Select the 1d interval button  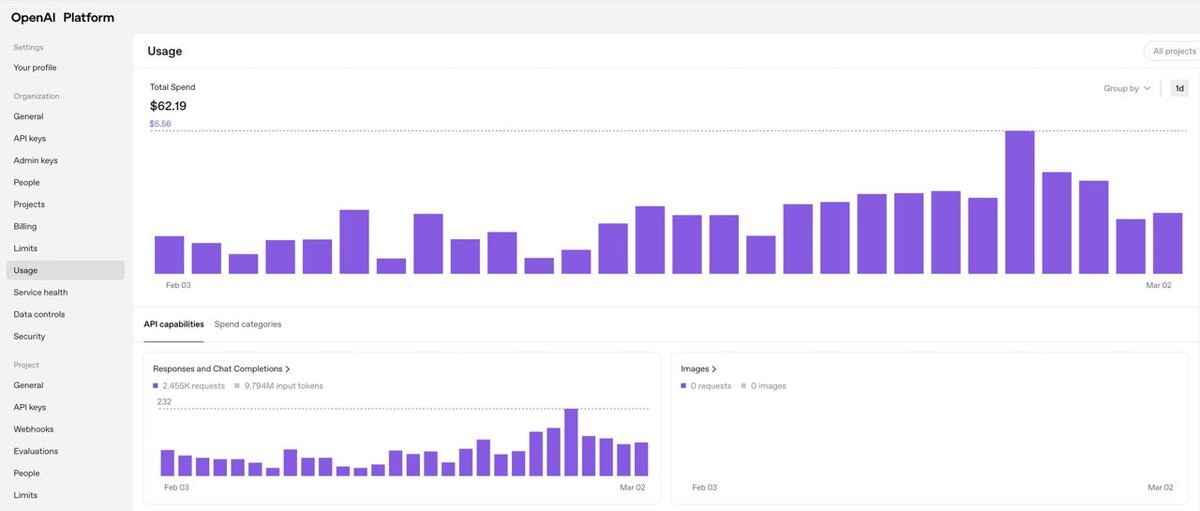click(1179, 88)
